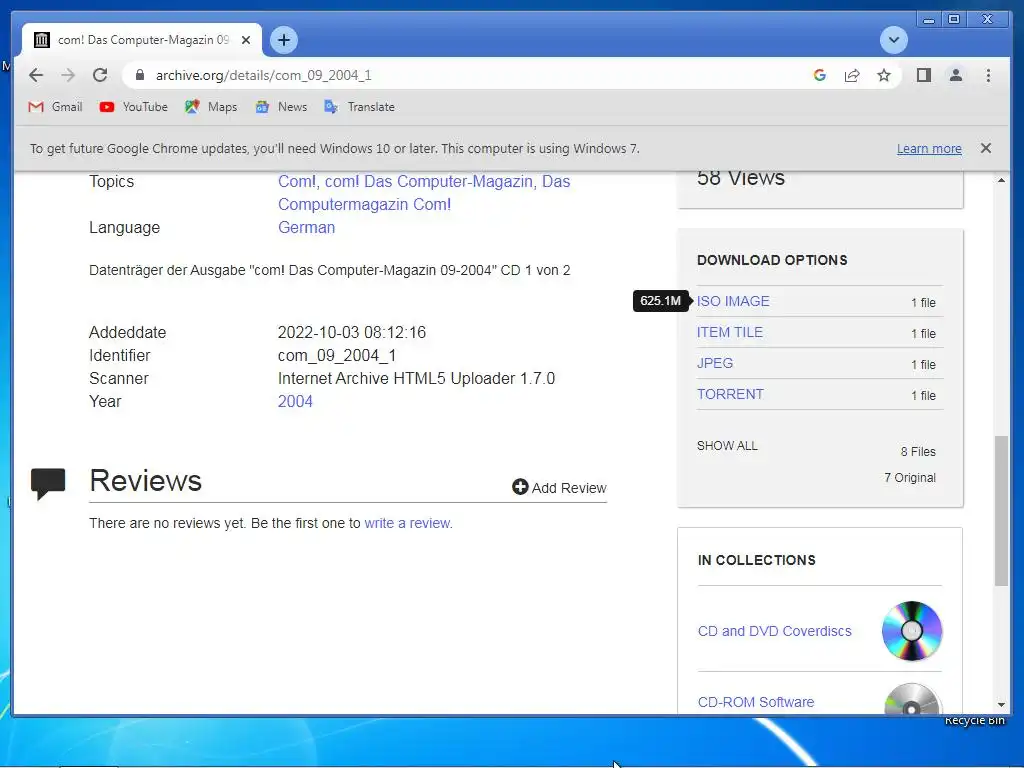Share this page icon
This screenshot has height=768, width=1024.
coord(852,75)
